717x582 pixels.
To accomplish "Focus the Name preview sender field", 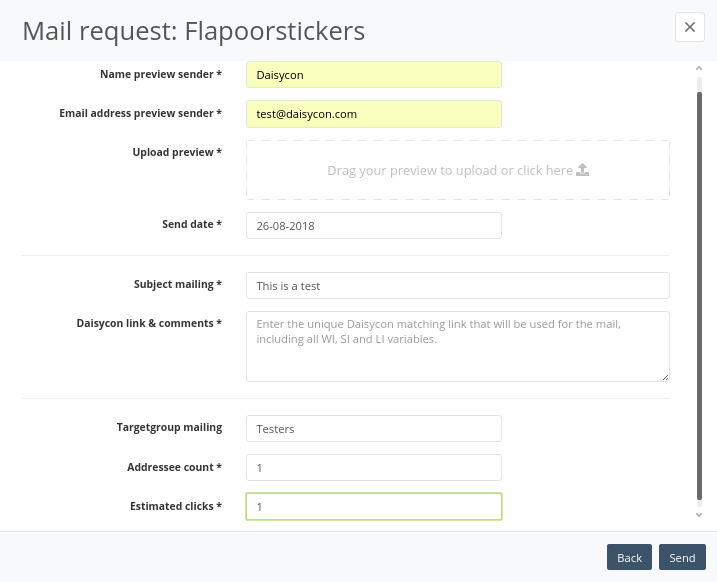I will tap(374, 75).
